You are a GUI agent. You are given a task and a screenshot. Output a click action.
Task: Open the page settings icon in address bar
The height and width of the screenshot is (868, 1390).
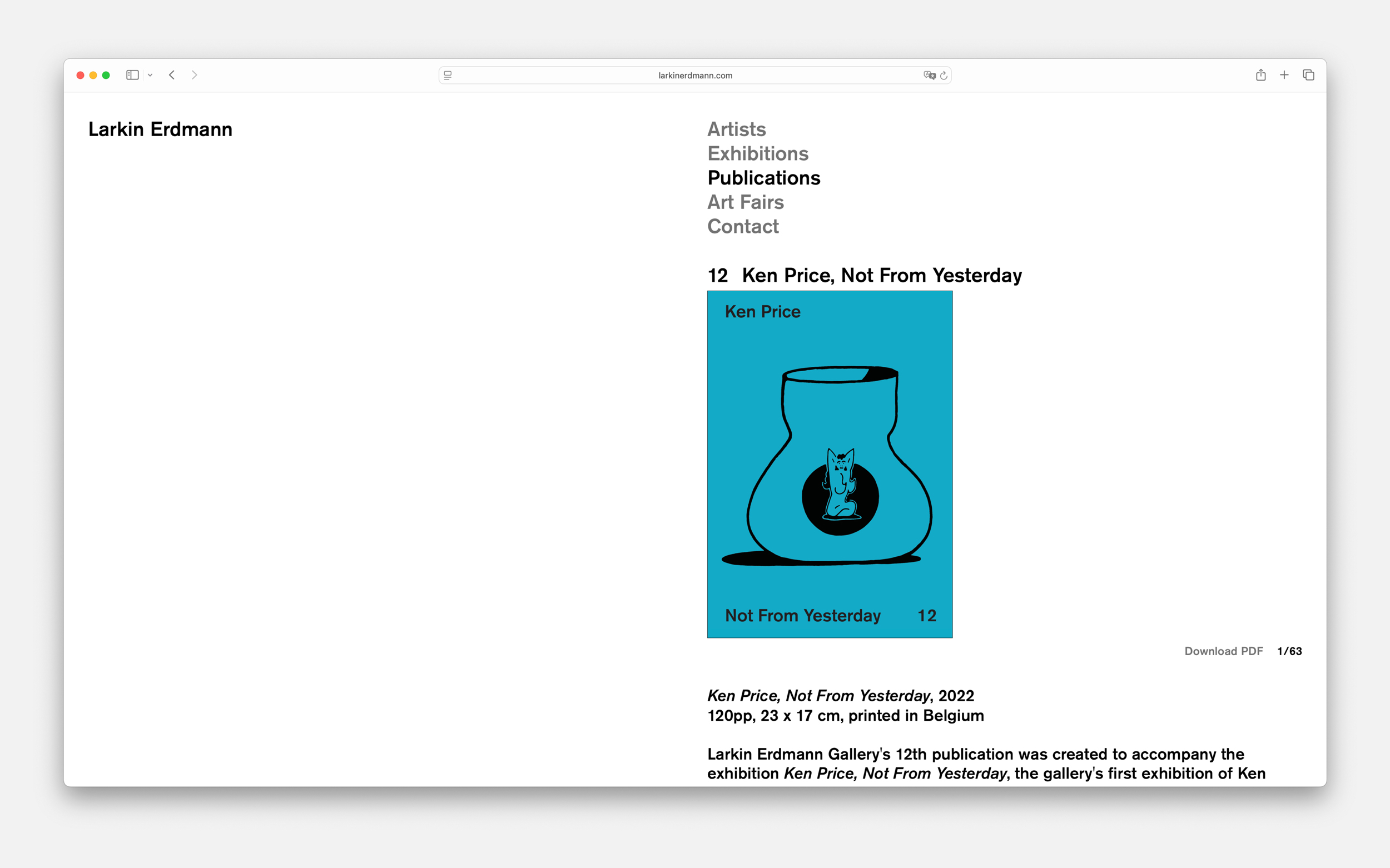tap(448, 75)
